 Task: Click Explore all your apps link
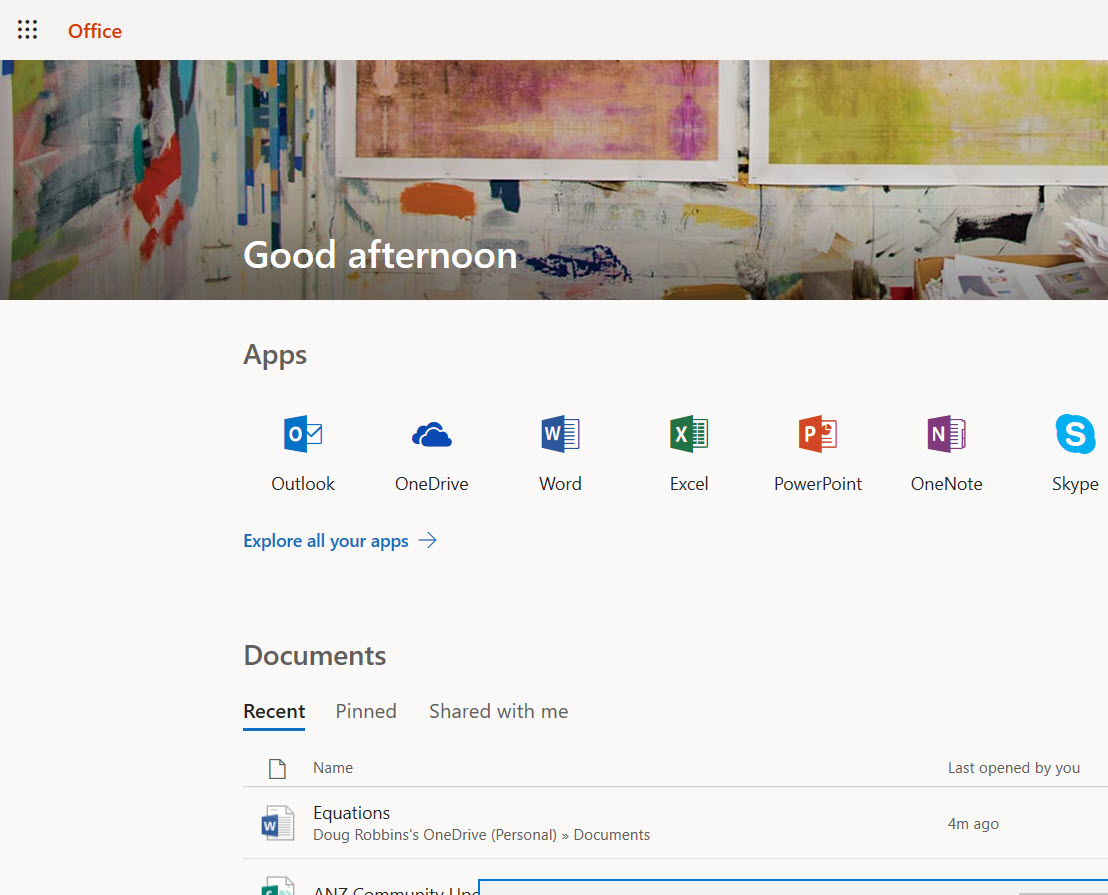click(x=326, y=541)
